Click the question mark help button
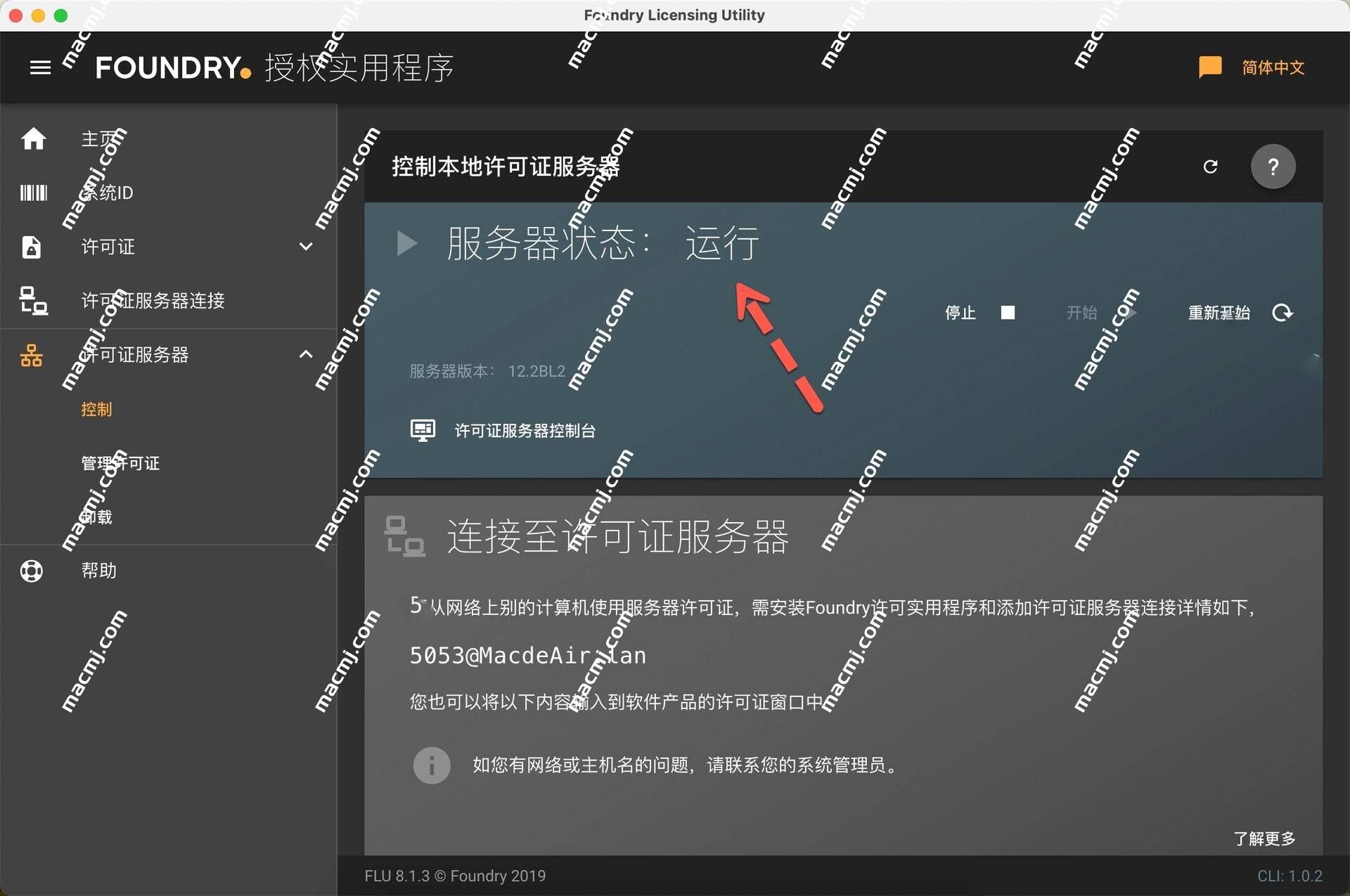1350x896 pixels. click(1273, 167)
